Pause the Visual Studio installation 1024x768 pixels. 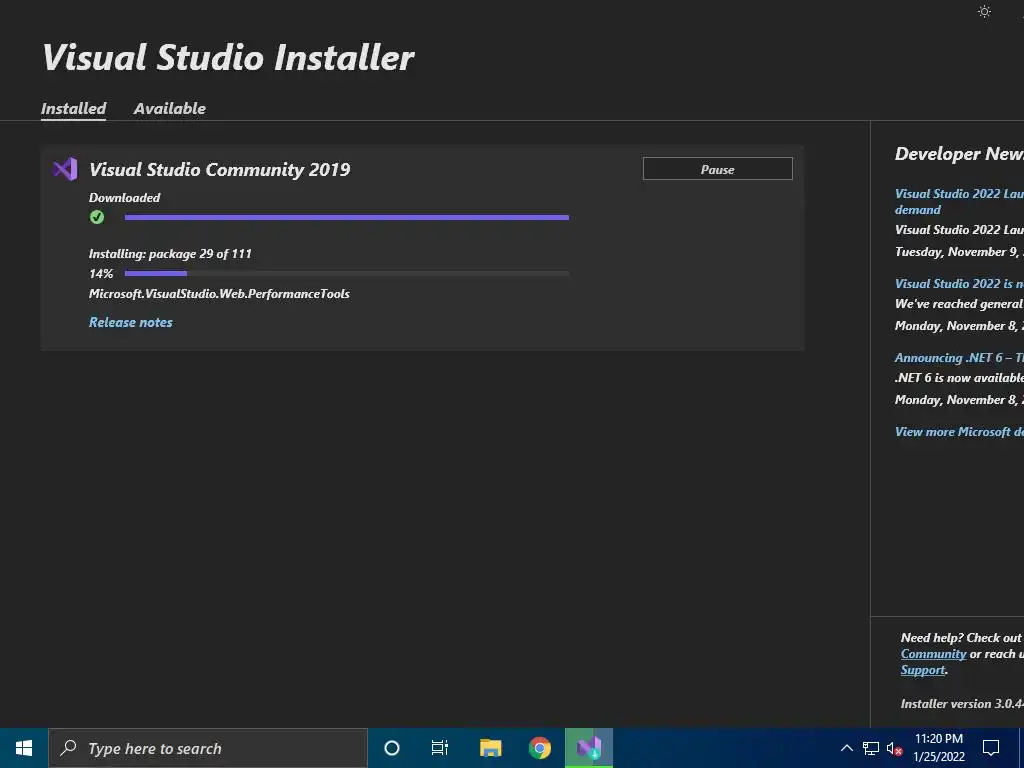[718, 169]
